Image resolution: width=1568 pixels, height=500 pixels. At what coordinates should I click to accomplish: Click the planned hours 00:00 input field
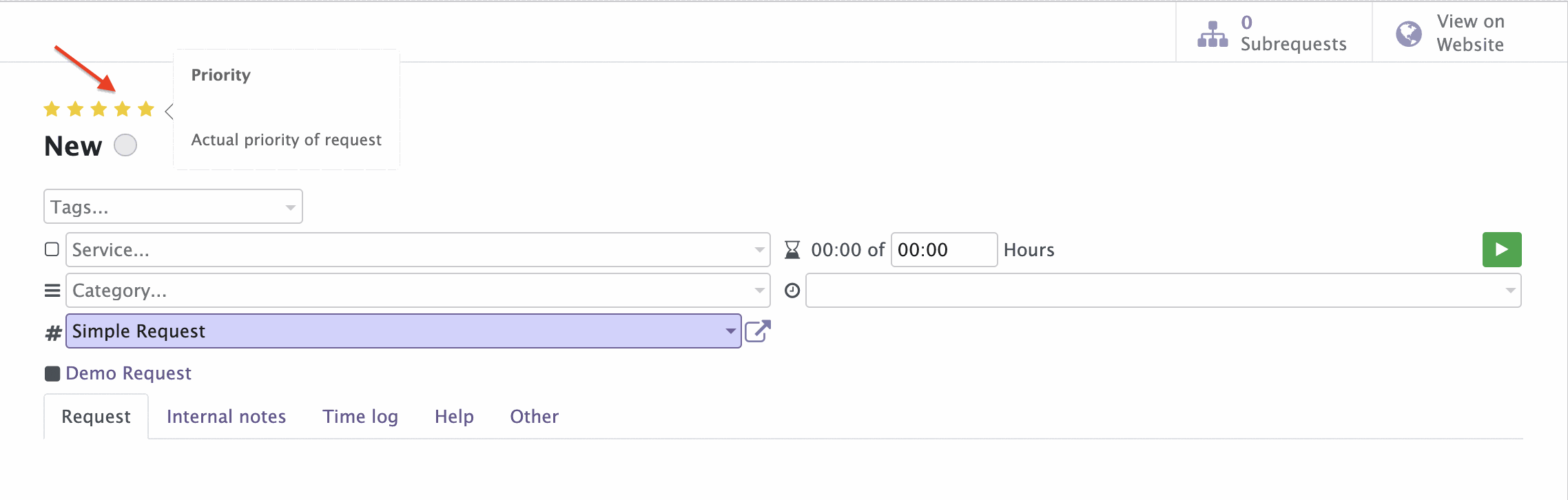pyautogui.click(x=943, y=249)
